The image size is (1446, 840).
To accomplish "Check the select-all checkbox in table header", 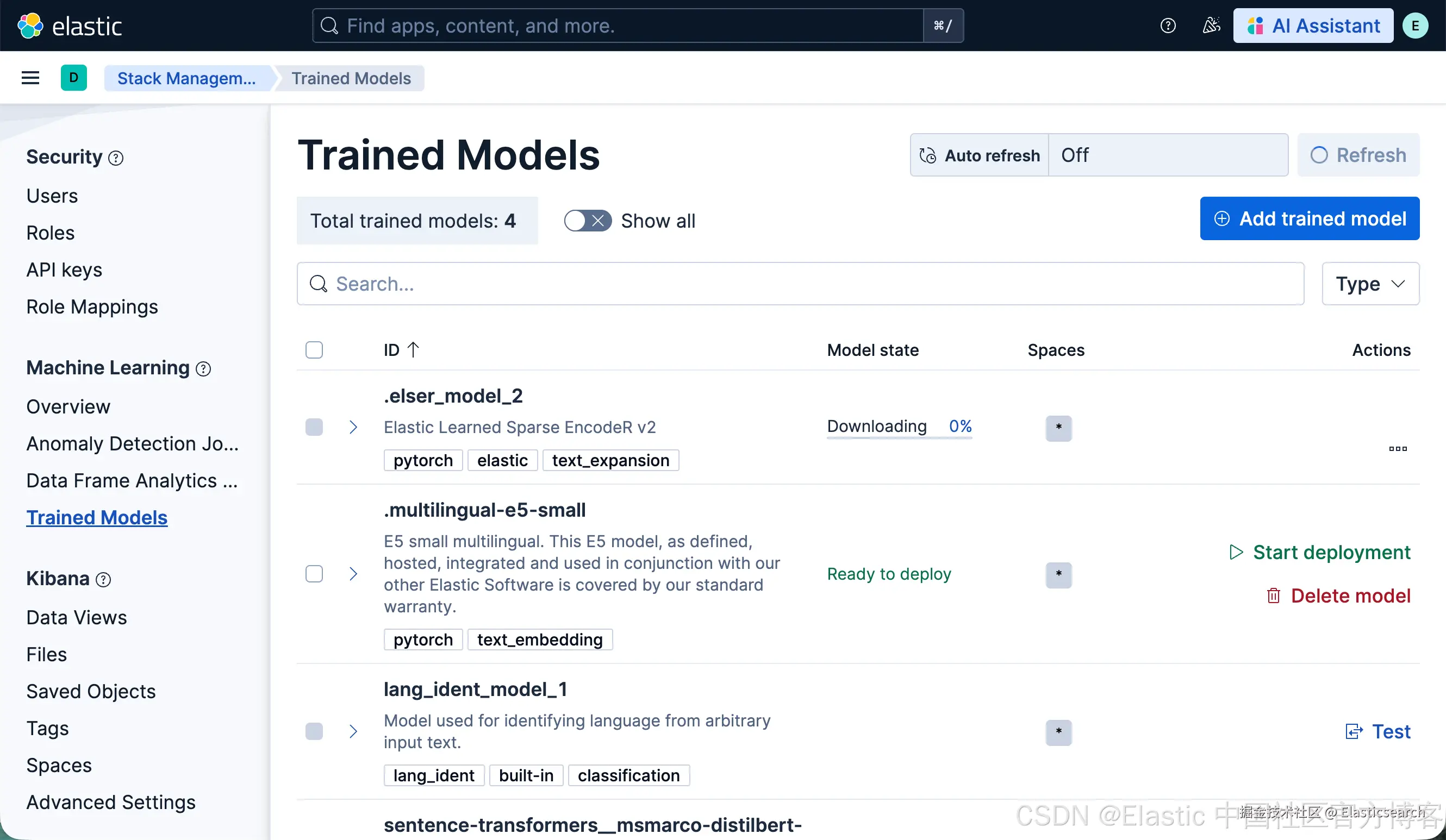I will pos(314,350).
